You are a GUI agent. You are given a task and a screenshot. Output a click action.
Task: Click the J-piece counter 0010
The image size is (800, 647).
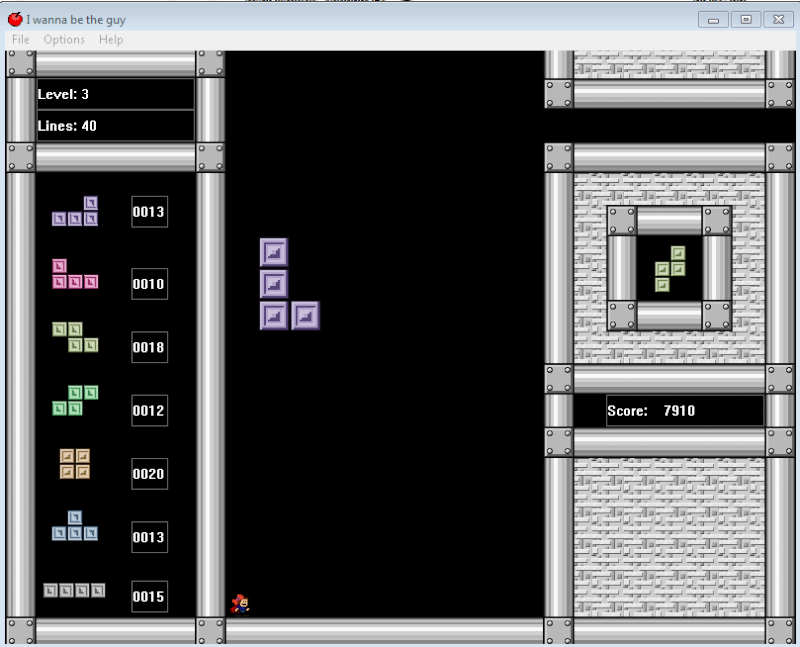(x=149, y=284)
